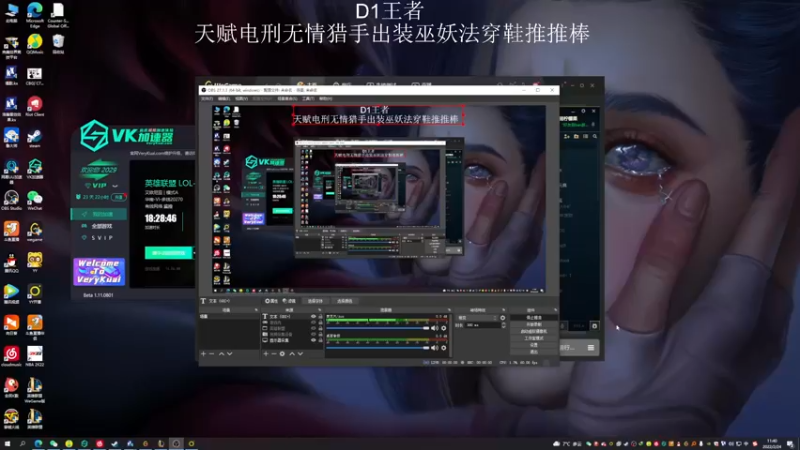
Task: Move scene down in scenes list
Action: click(230, 354)
